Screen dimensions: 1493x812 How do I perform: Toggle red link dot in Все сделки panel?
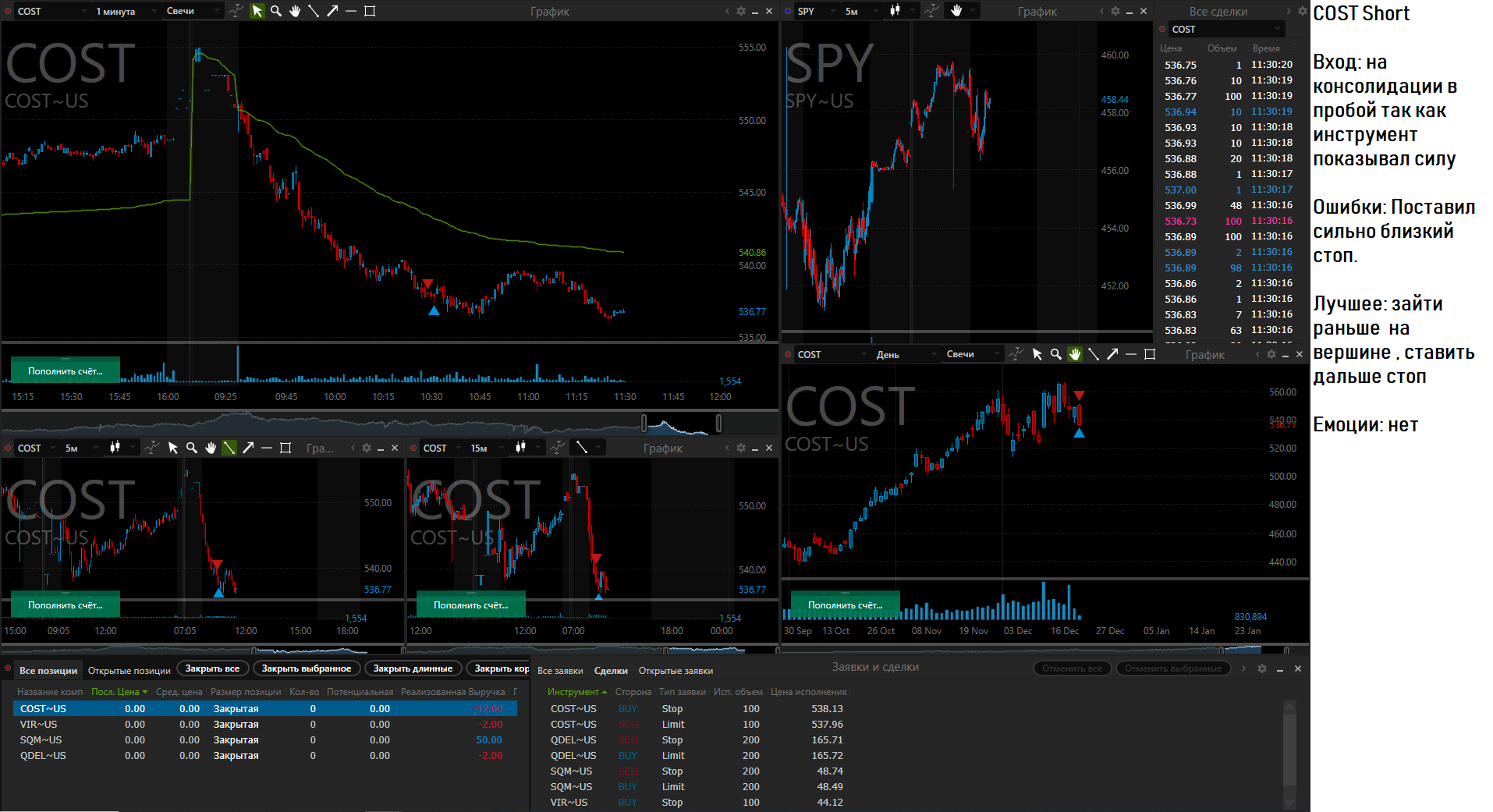pyautogui.click(x=1162, y=29)
